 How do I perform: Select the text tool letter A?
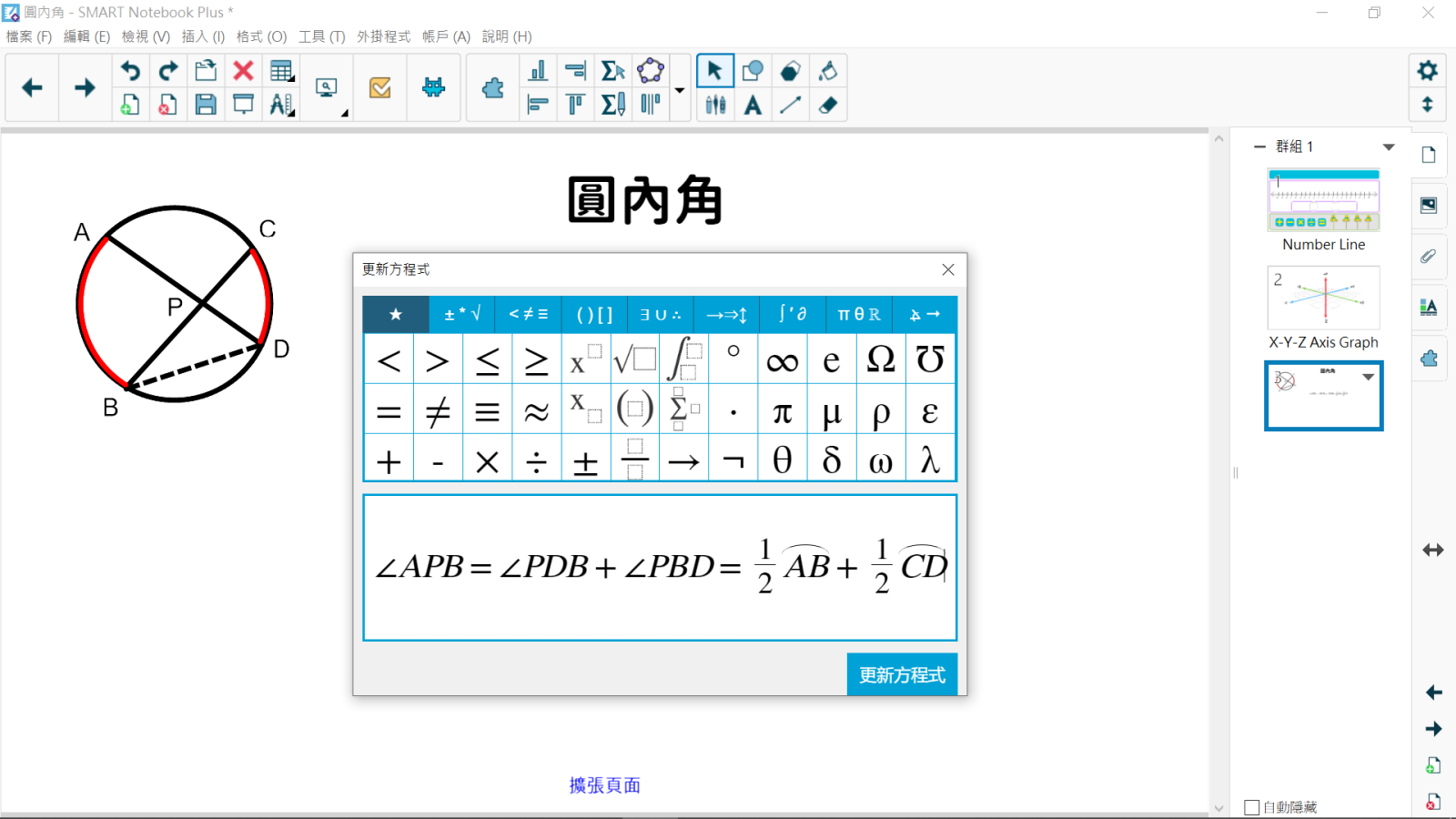point(753,105)
